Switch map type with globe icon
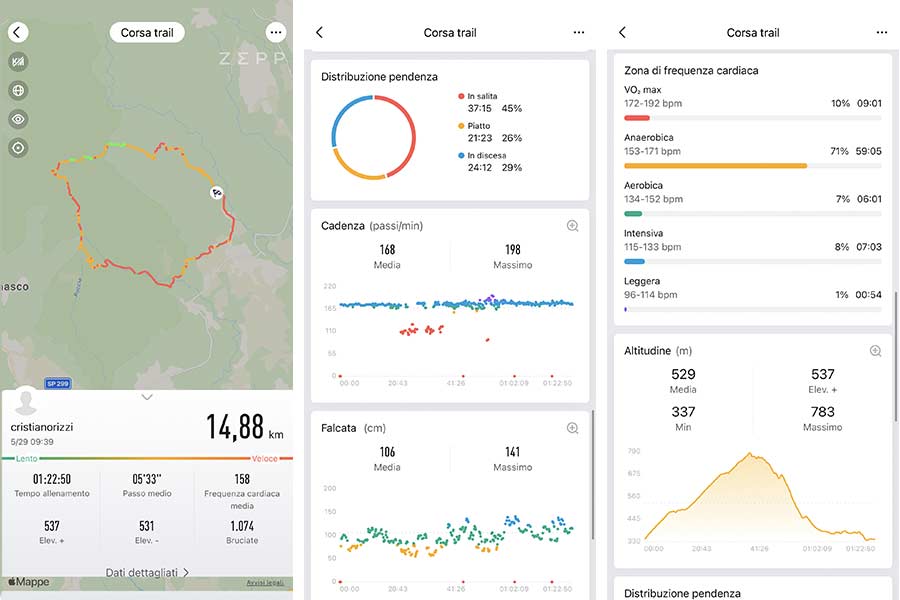Image resolution: width=900 pixels, height=600 pixels. coord(18,90)
